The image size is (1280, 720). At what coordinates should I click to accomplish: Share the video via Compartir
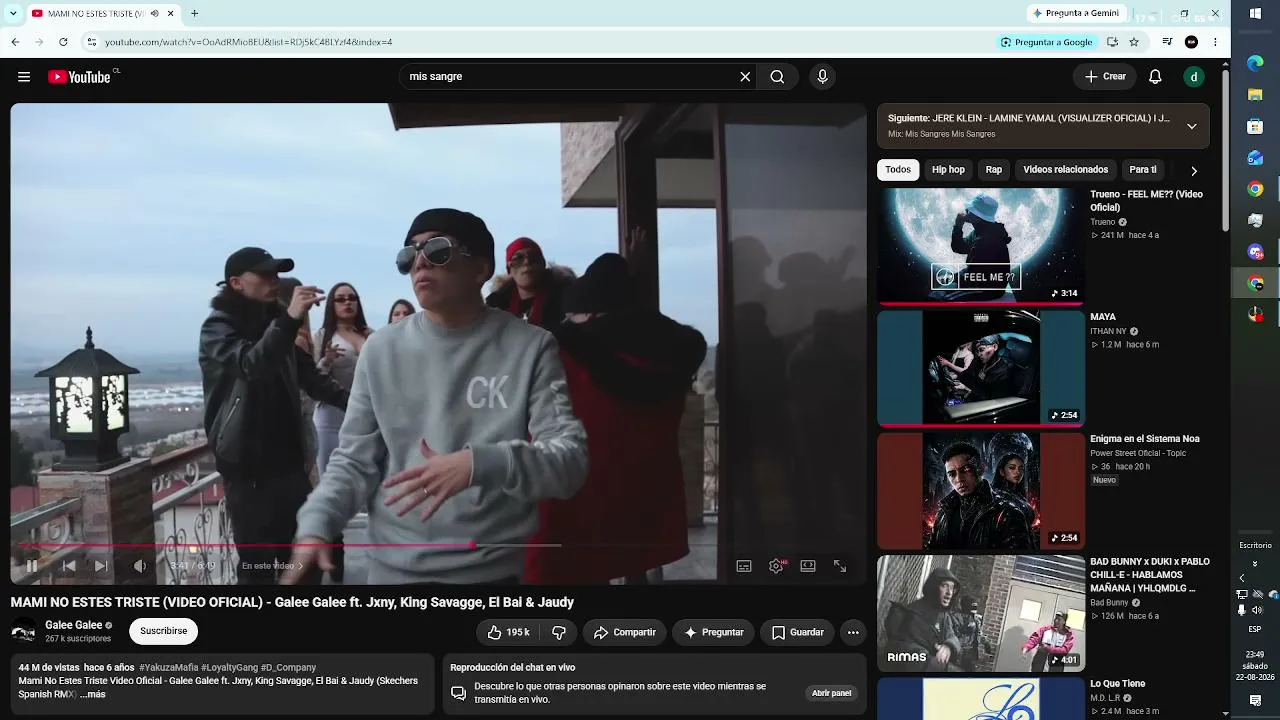click(624, 632)
